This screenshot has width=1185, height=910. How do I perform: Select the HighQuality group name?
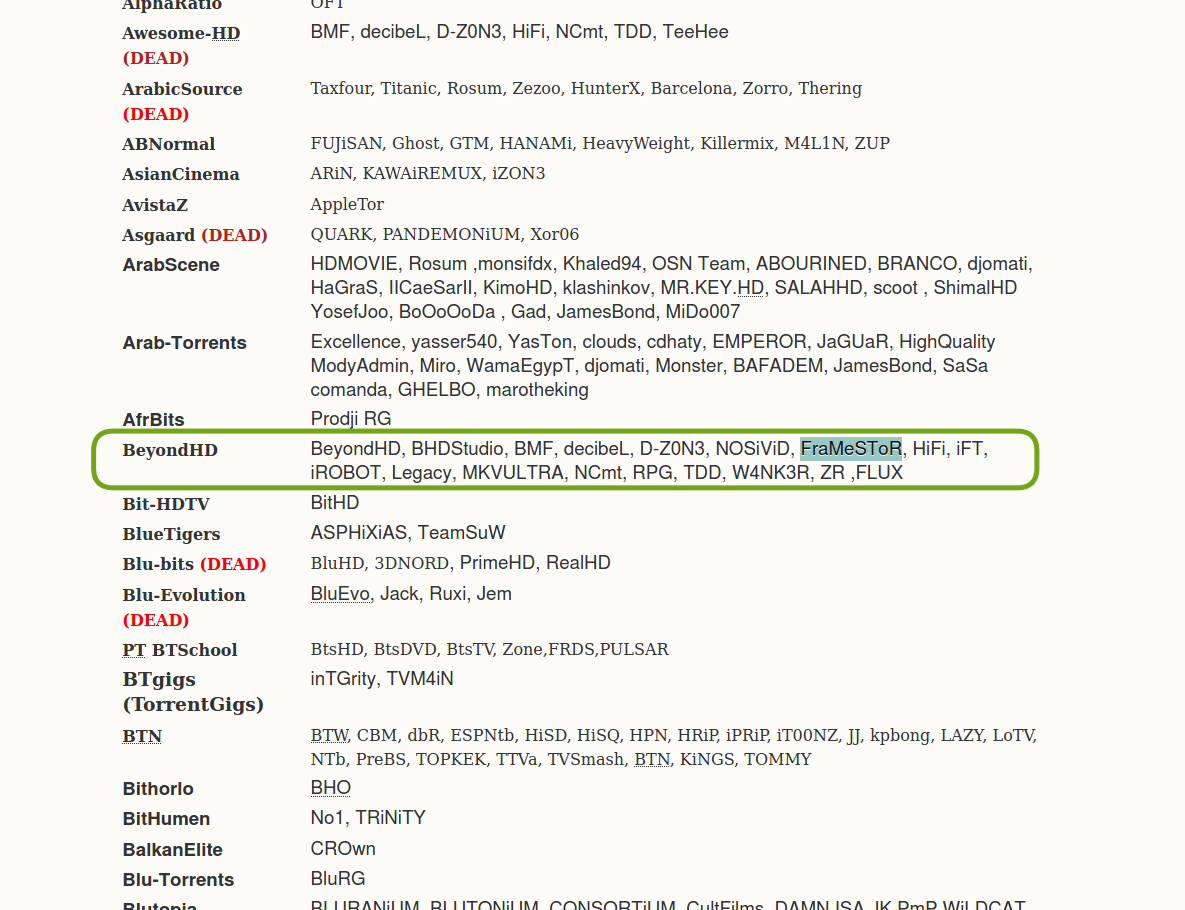click(x=947, y=342)
